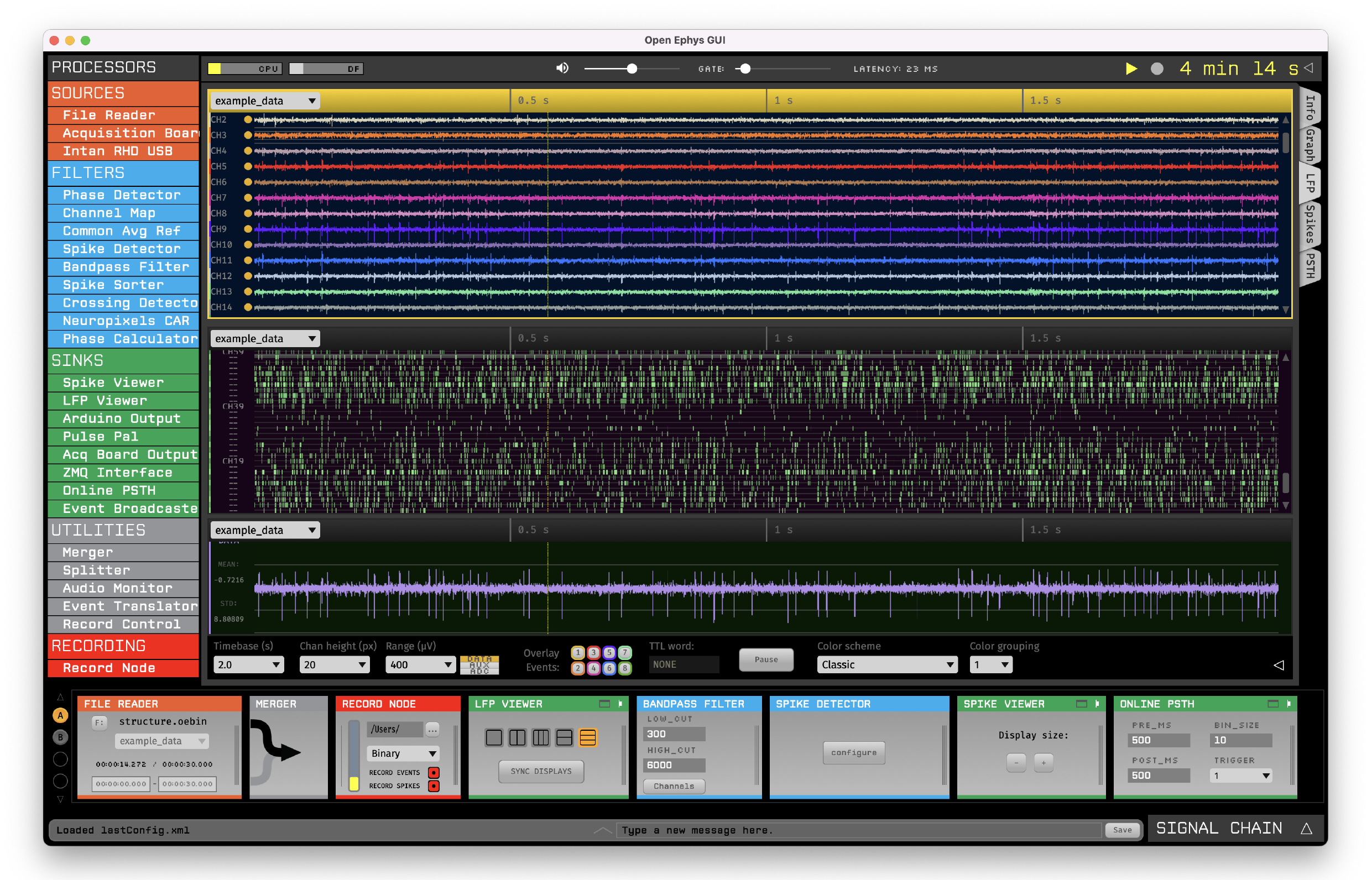
Task: Select the single-panel layout icon in LFP Viewer
Action: pos(494,738)
